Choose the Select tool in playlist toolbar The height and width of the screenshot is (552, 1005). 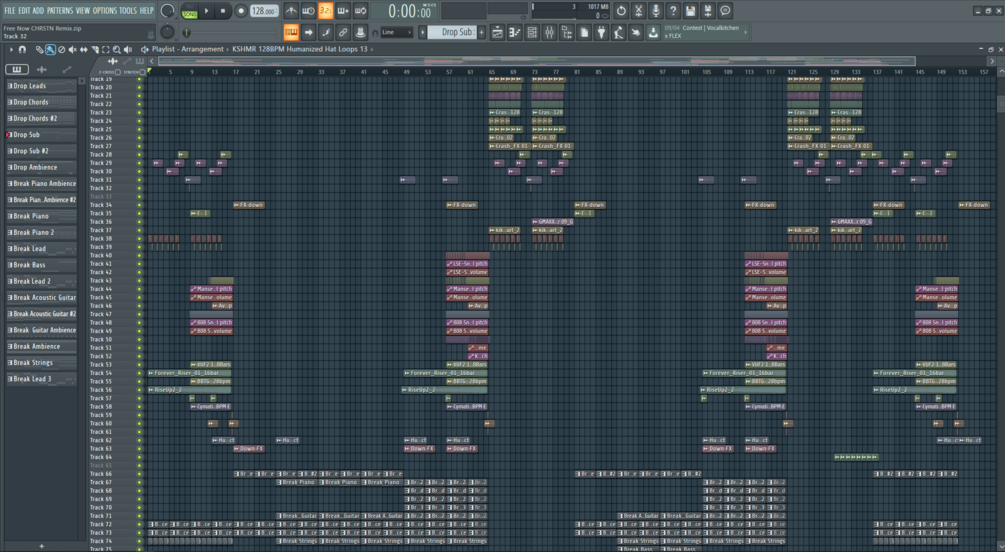point(106,49)
